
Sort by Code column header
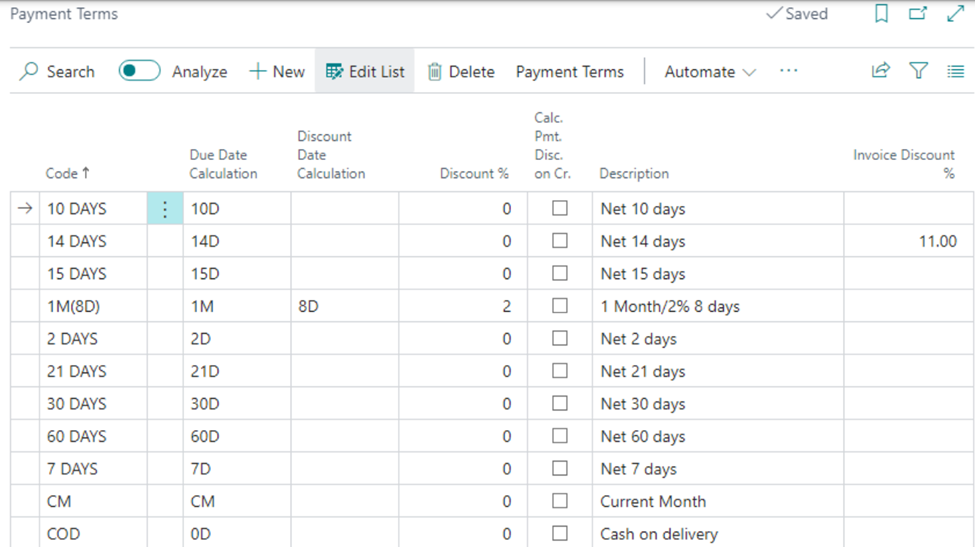pyautogui.click(x=67, y=173)
